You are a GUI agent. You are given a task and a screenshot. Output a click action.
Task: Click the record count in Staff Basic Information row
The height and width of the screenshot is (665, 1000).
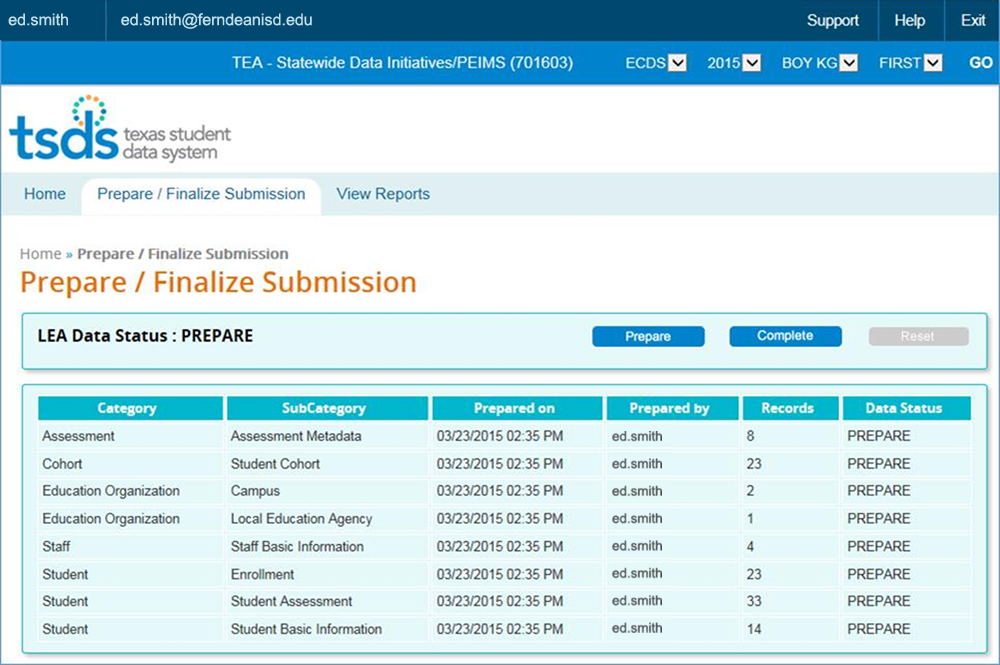[751, 546]
